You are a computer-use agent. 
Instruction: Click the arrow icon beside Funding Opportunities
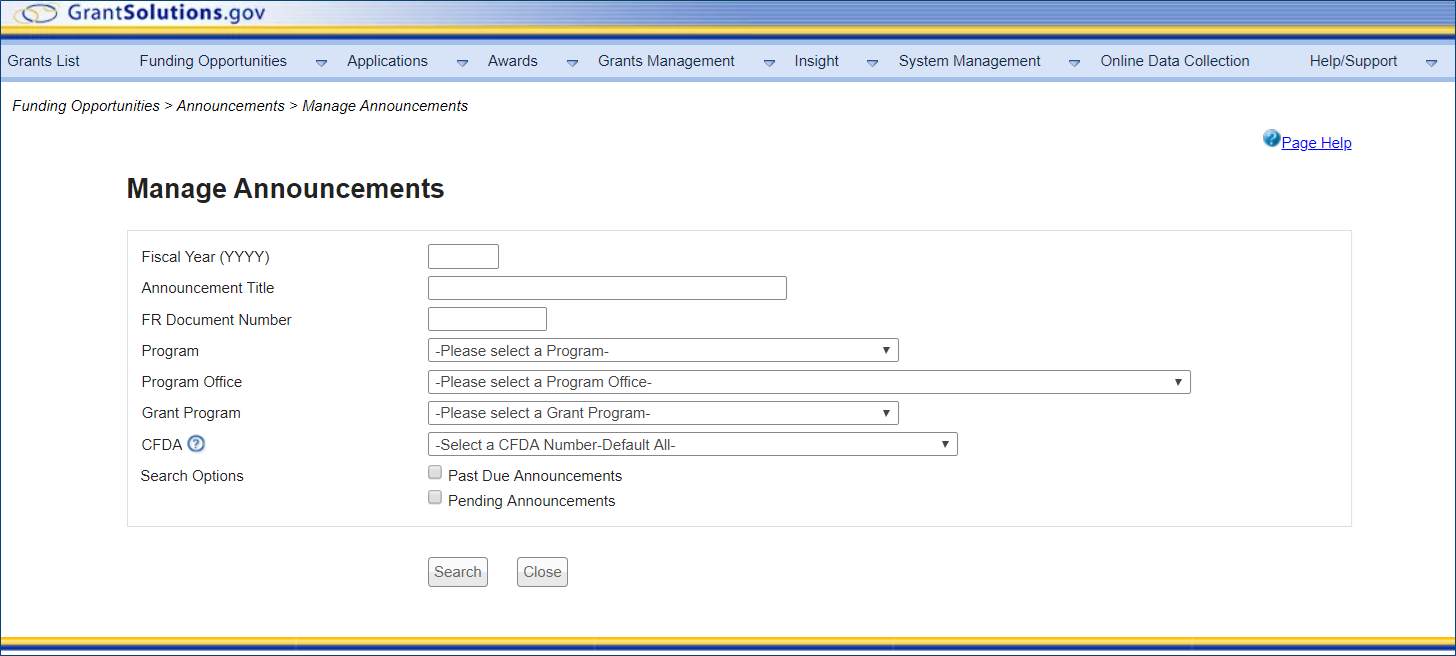[x=321, y=62]
